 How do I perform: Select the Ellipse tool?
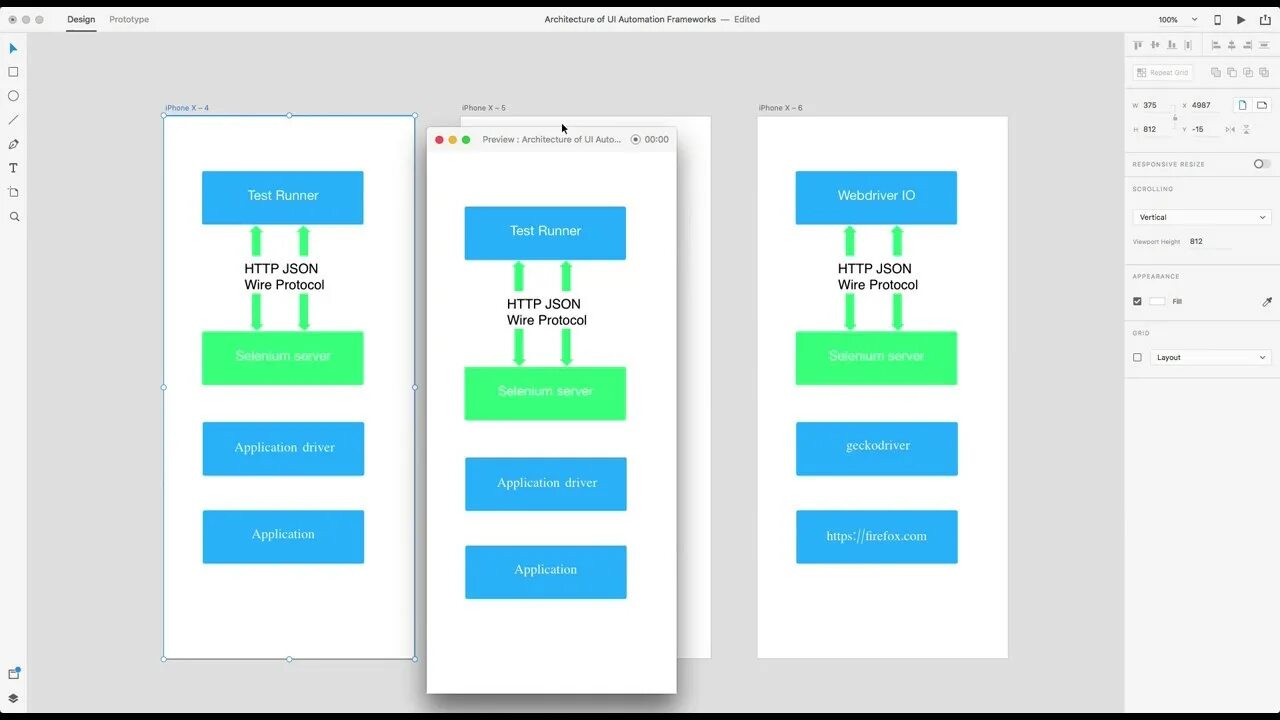pos(14,96)
